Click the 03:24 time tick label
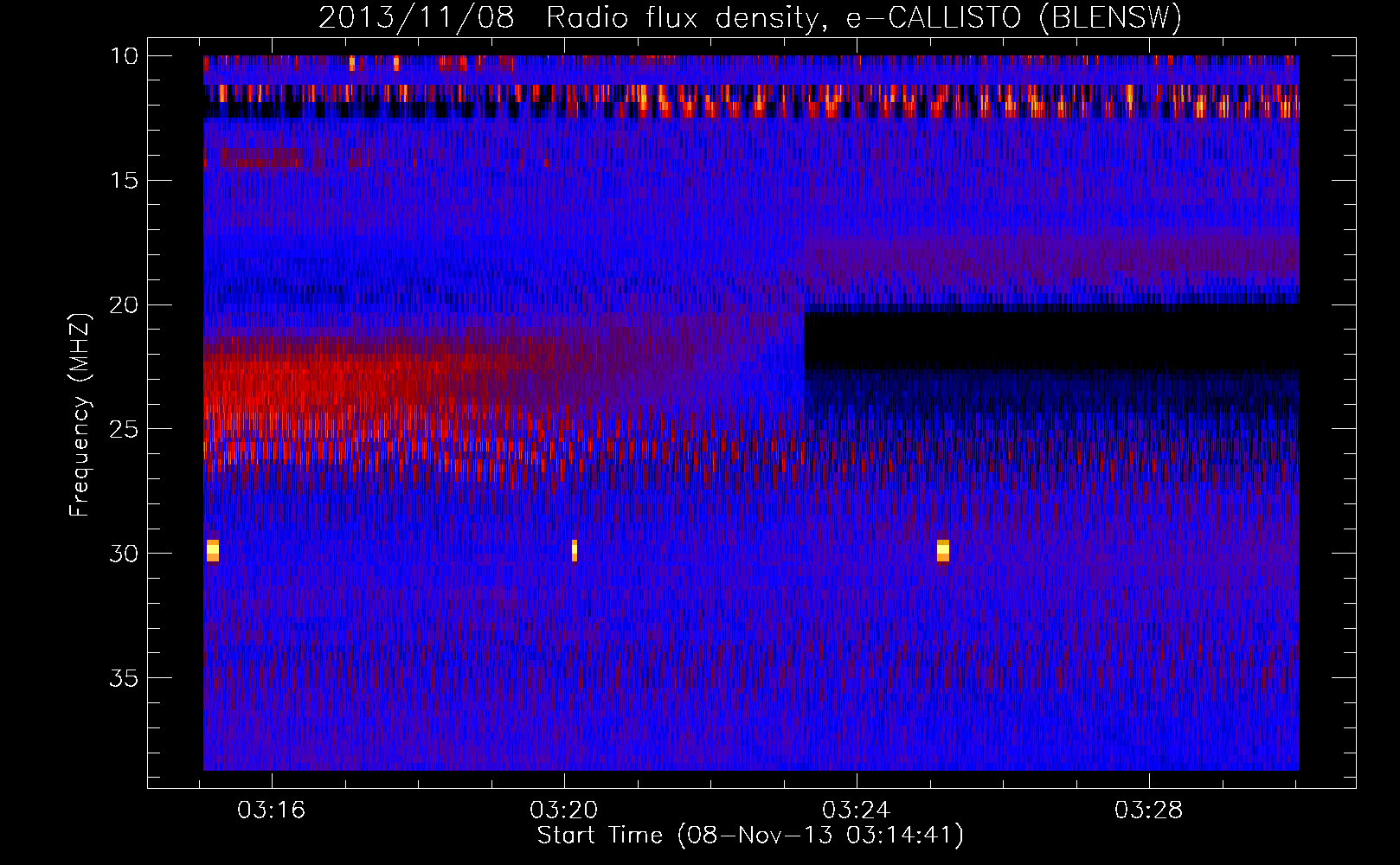Screen dimensions: 1400x865 click(856, 811)
